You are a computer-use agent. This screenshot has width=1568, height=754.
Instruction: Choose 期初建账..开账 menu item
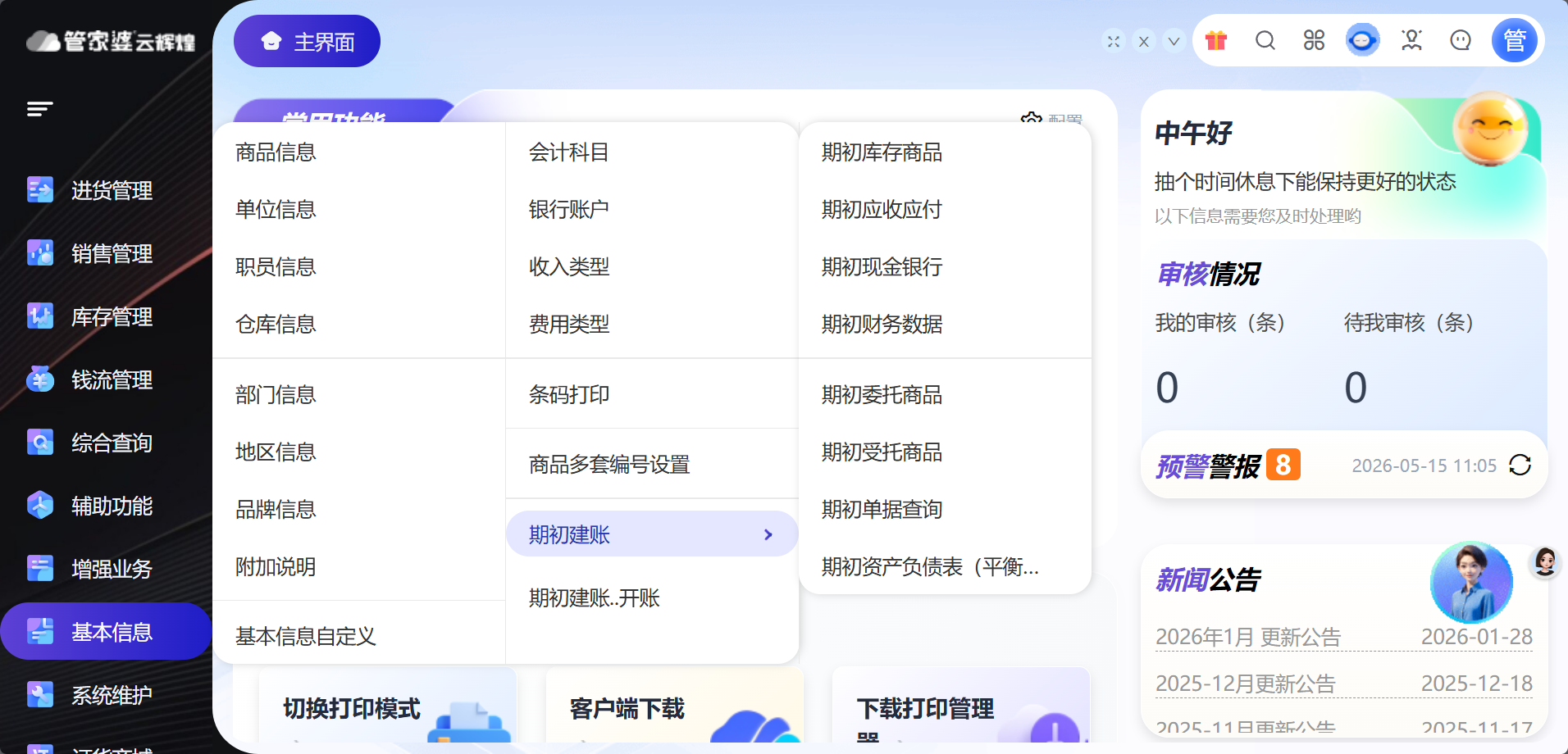(x=595, y=598)
